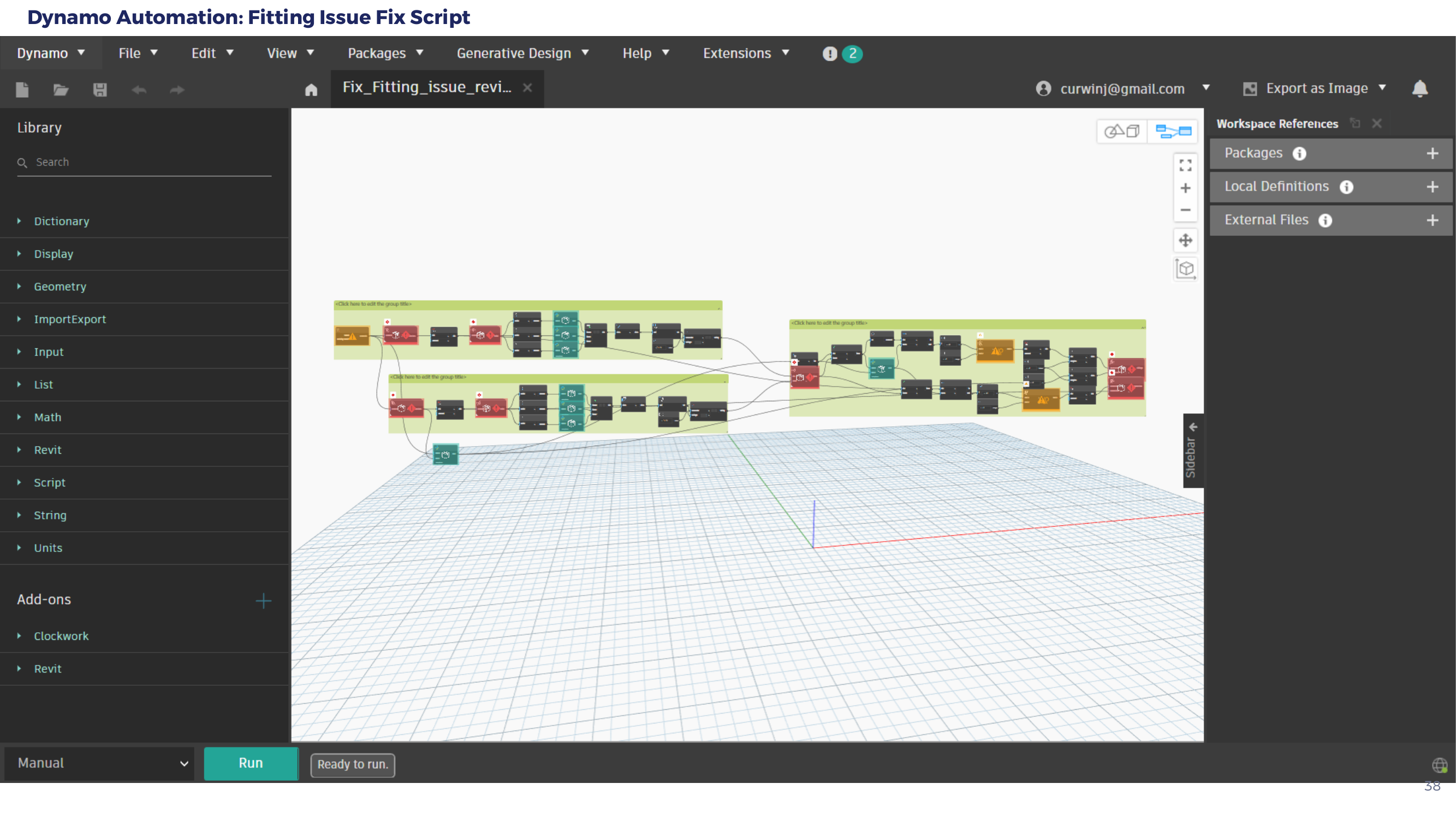Close the Workspace References panel

coord(1377,124)
